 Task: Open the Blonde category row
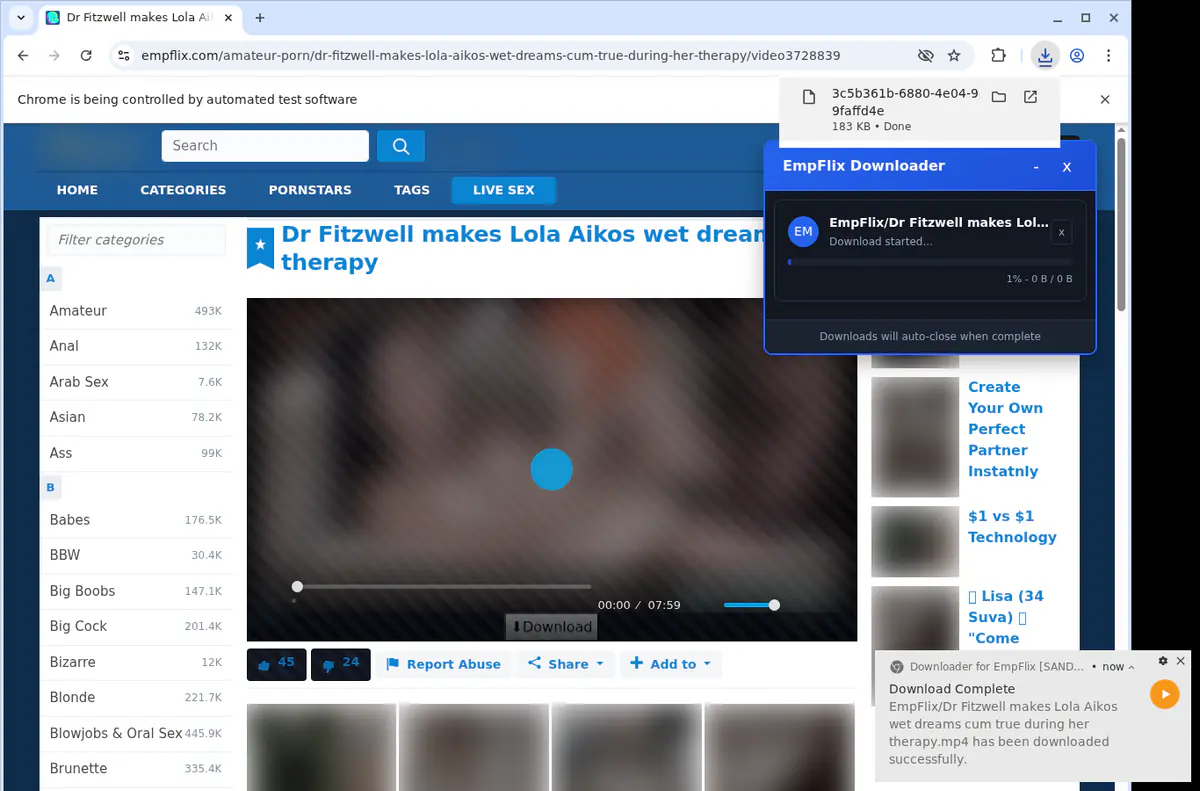(x=136, y=697)
